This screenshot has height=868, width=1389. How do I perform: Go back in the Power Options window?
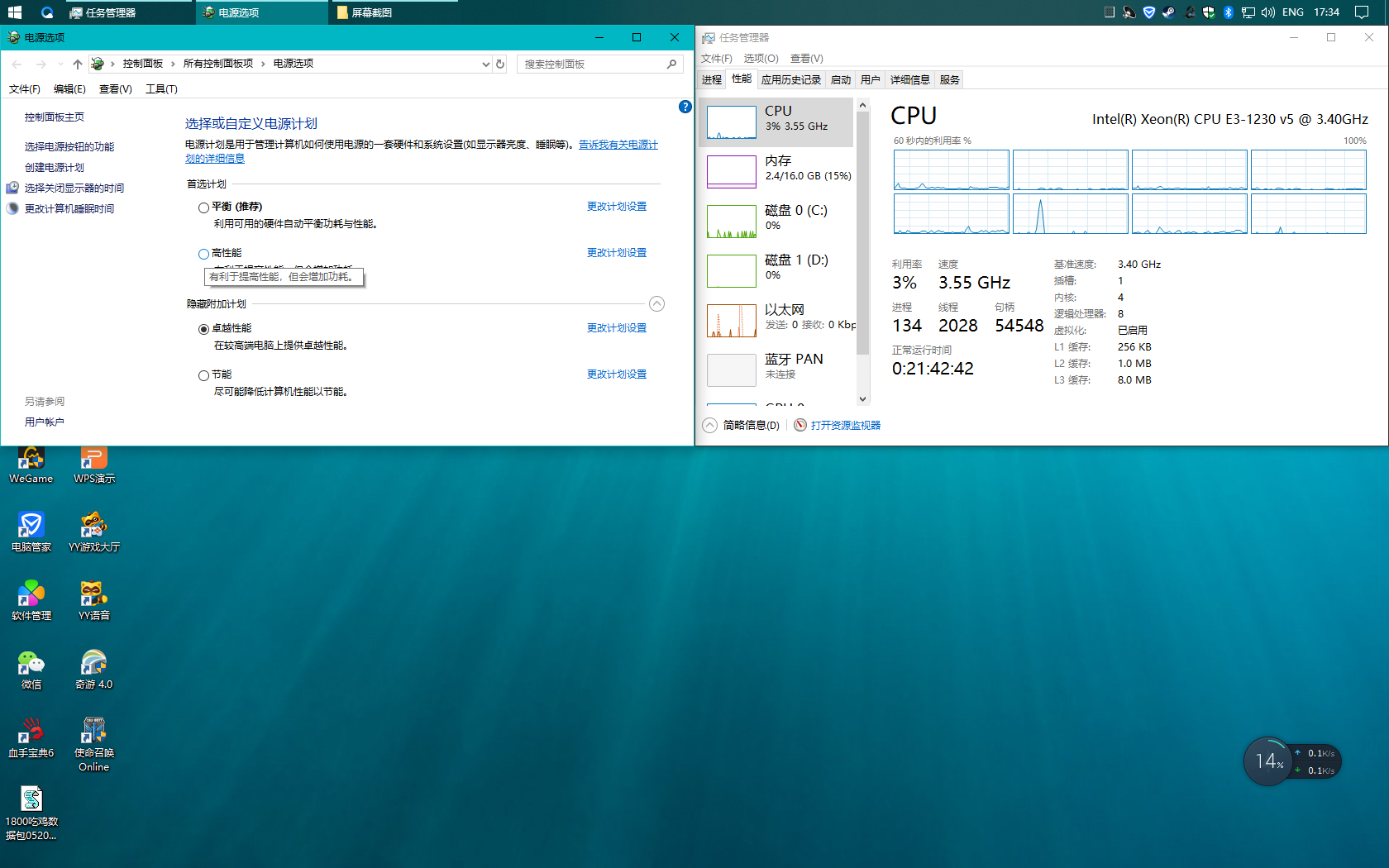coord(17,64)
